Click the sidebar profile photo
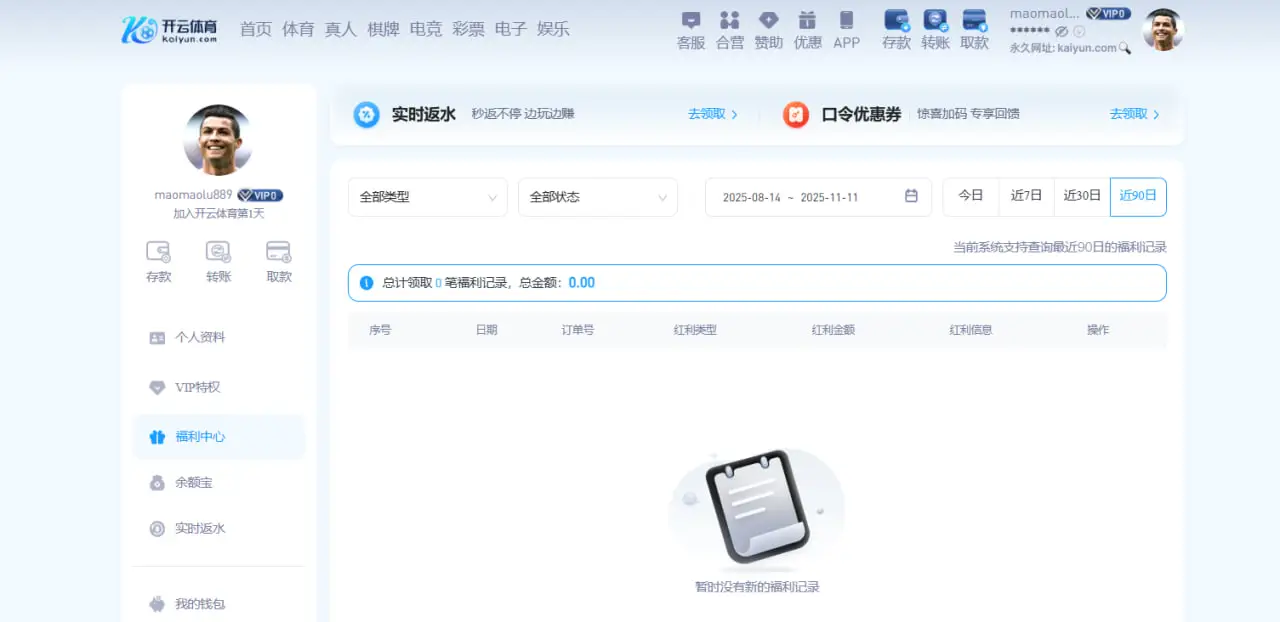 [x=218, y=140]
